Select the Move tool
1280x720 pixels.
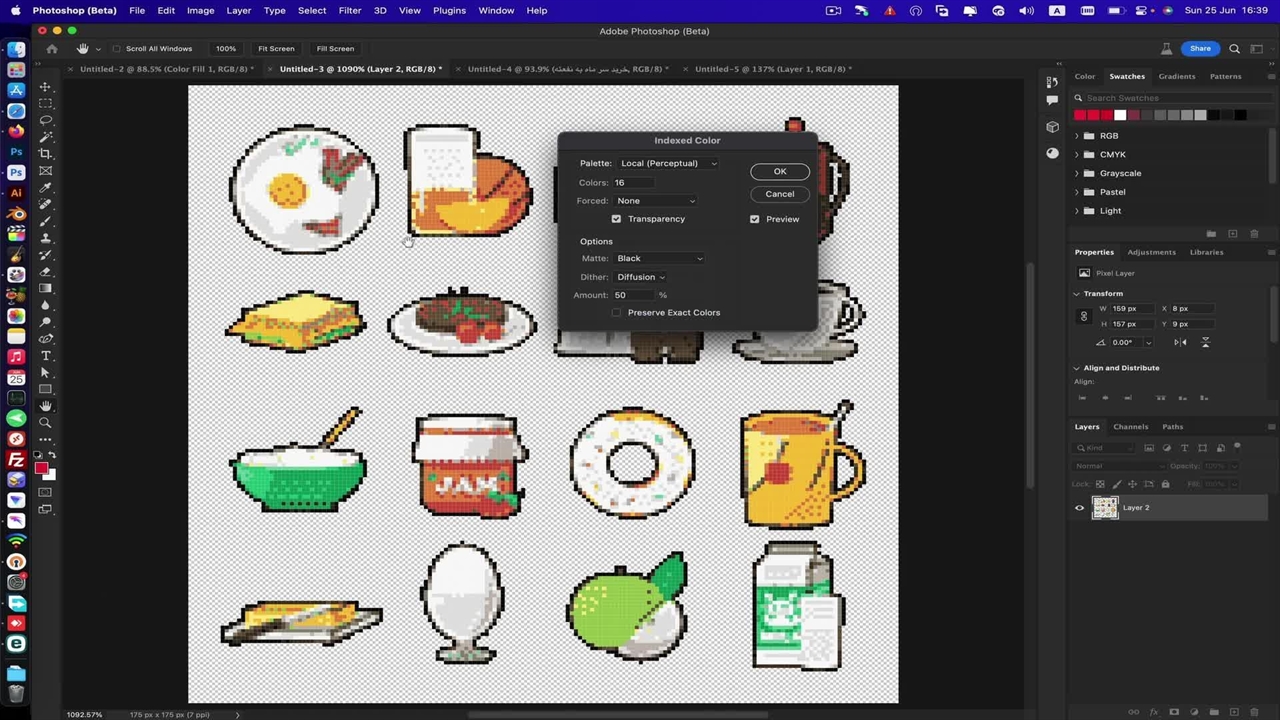(x=45, y=87)
